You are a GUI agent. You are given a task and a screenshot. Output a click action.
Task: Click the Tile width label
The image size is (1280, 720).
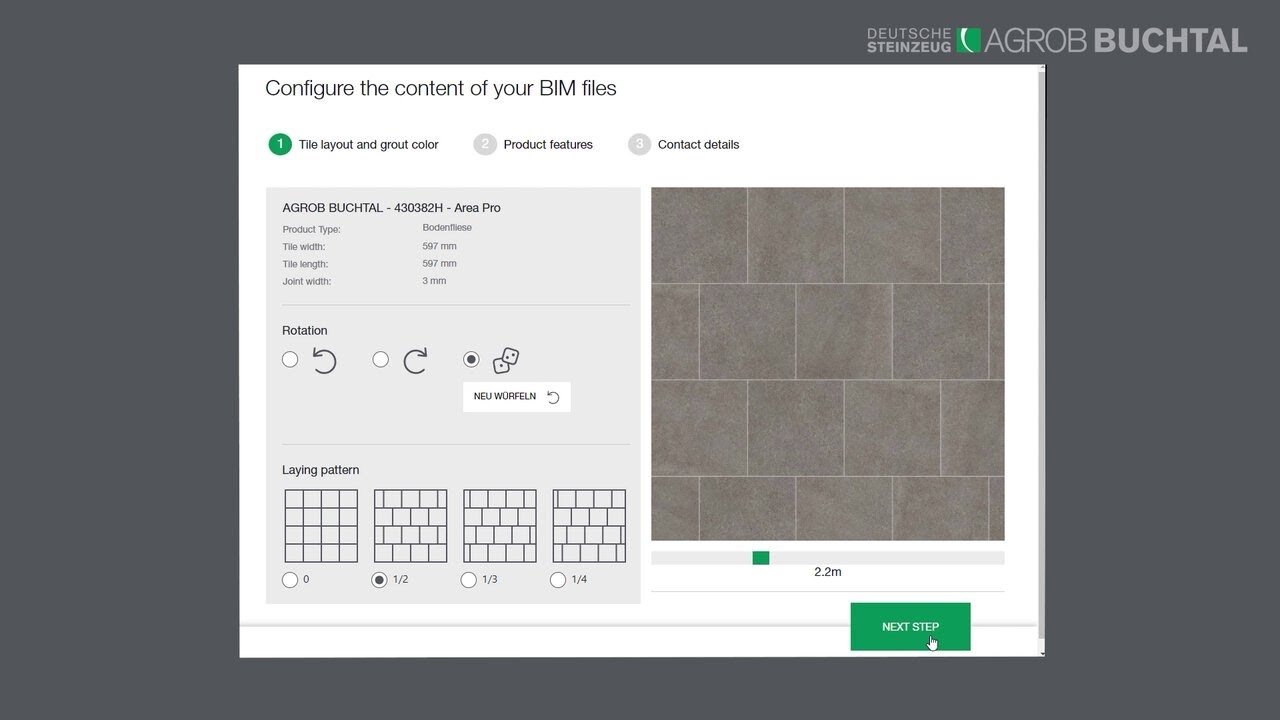pyautogui.click(x=304, y=247)
